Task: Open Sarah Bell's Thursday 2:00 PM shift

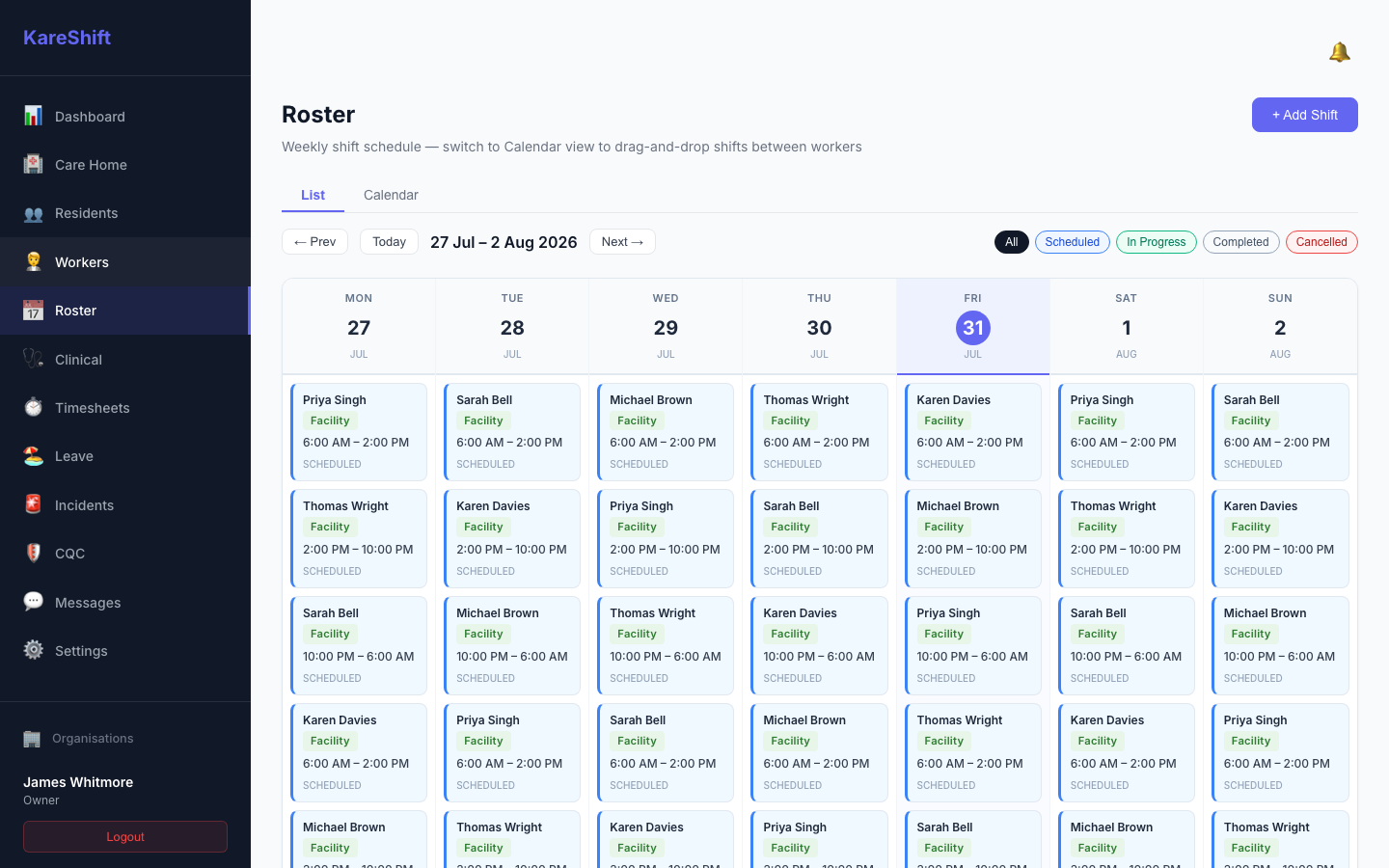Action: coord(819,538)
